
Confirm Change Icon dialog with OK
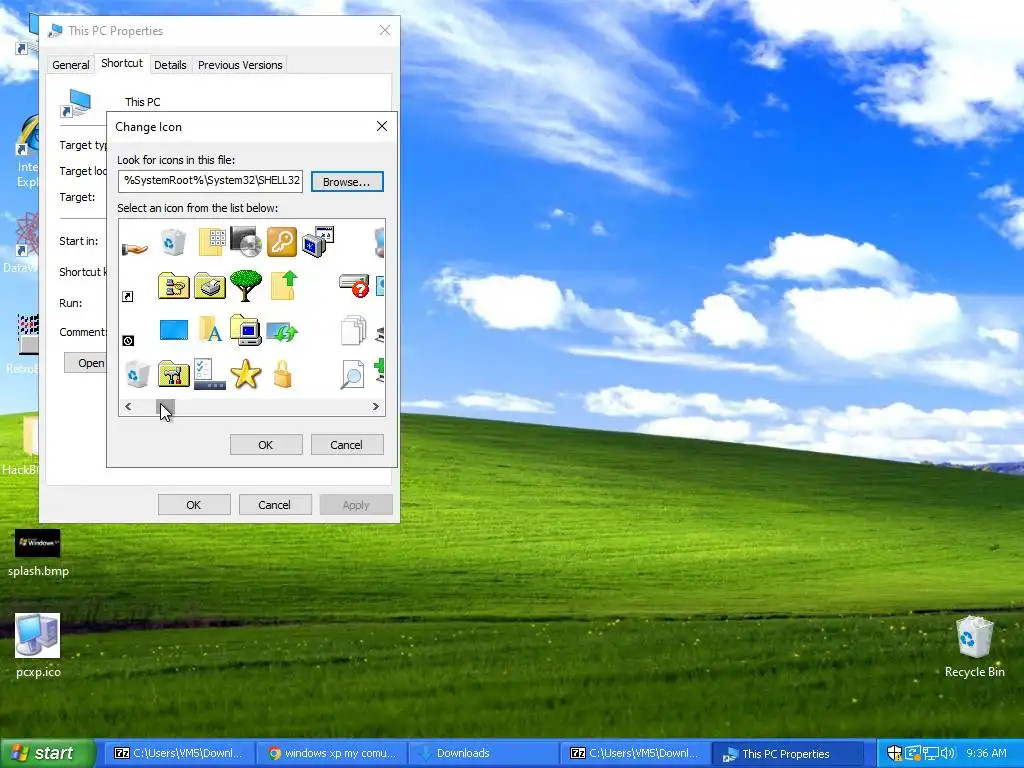point(266,445)
